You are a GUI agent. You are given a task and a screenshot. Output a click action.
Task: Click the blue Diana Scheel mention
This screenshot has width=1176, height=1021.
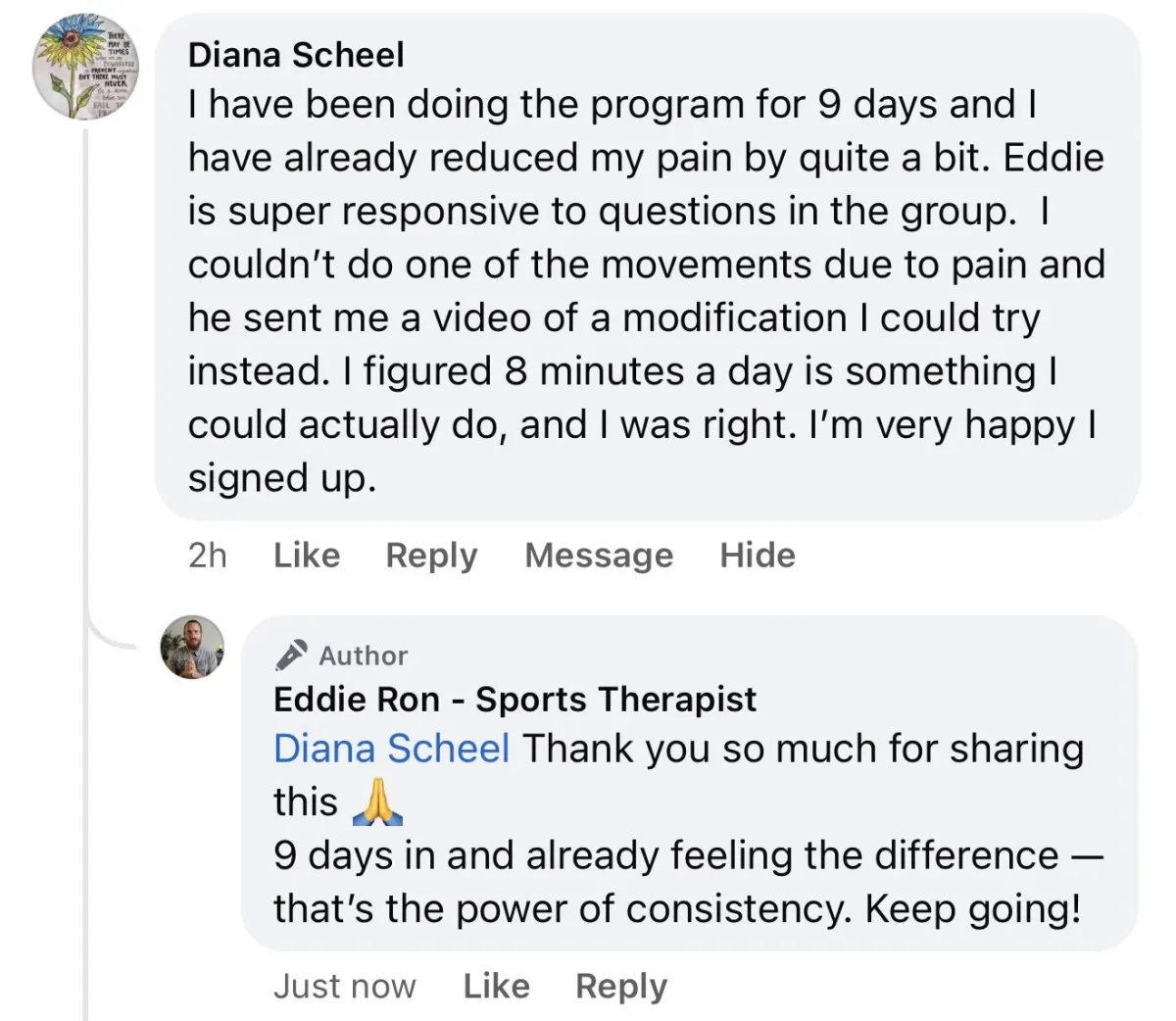pos(391,749)
